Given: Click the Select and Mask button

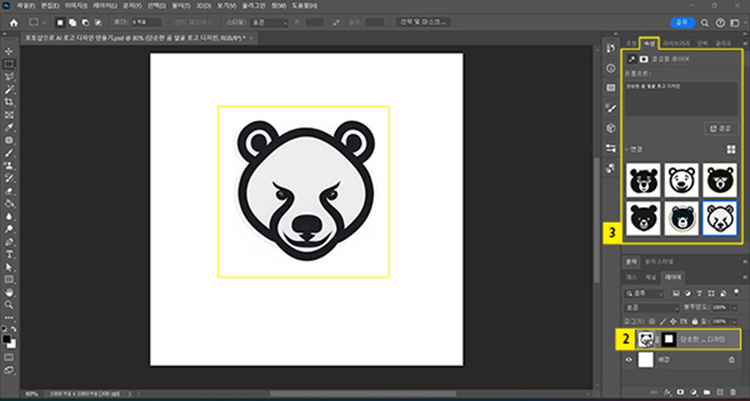Looking at the screenshot, I should (423, 22).
